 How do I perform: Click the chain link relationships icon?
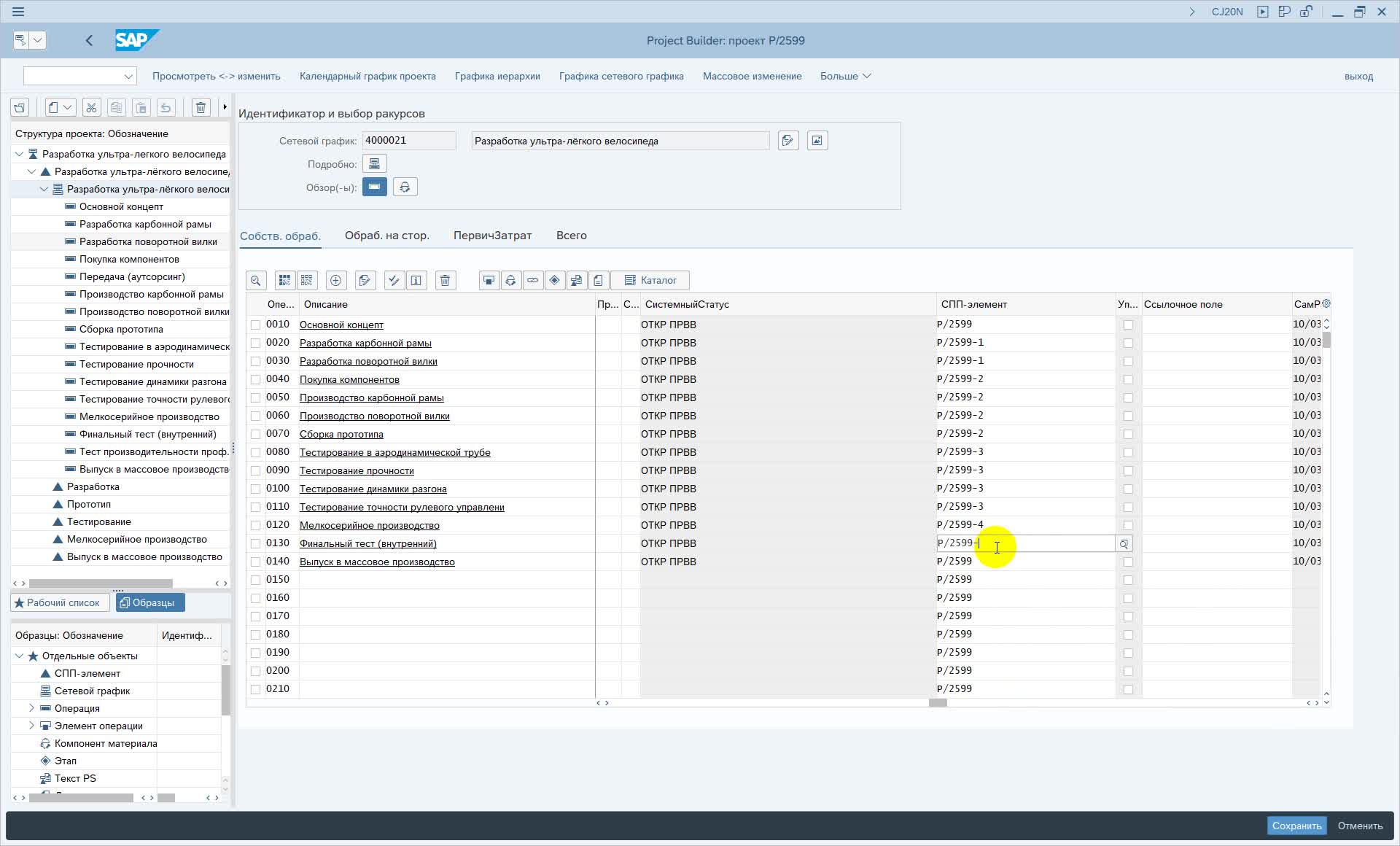532,281
